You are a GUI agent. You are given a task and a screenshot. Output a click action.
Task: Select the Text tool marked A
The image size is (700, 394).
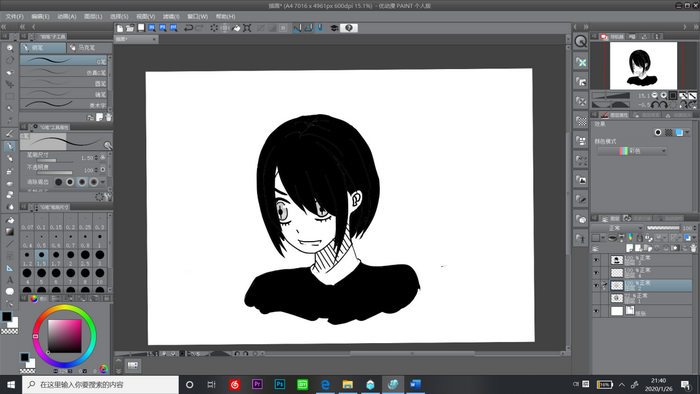coord(9,280)
